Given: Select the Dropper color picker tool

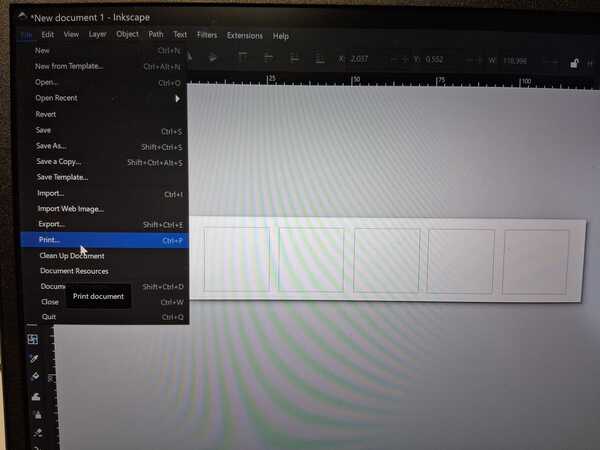Looking at the screenshot, I should [x=34, y=358].
